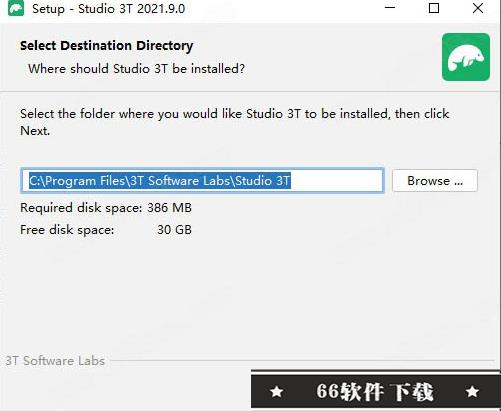
Task: Click the highlighted C:\Program Files path text
Action: click(x=160, y=181)
